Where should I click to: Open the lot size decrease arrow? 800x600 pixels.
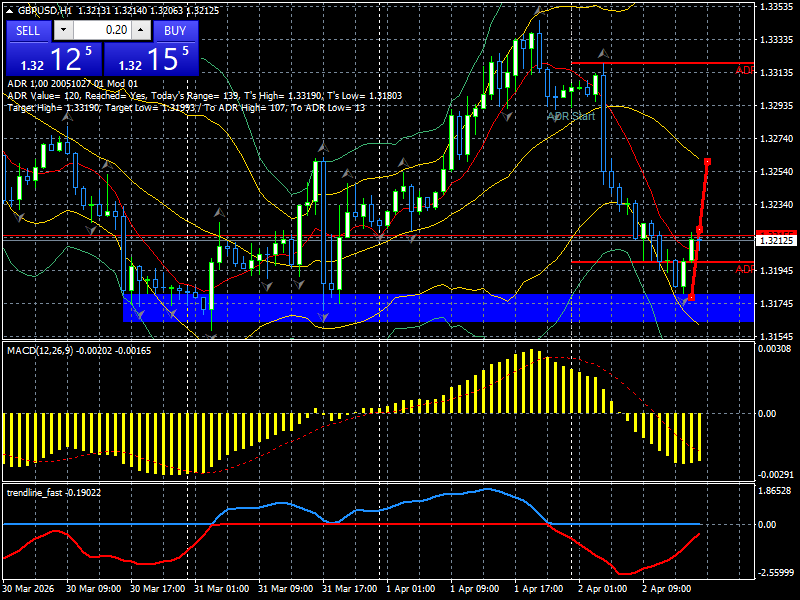(x=63, y=31)
